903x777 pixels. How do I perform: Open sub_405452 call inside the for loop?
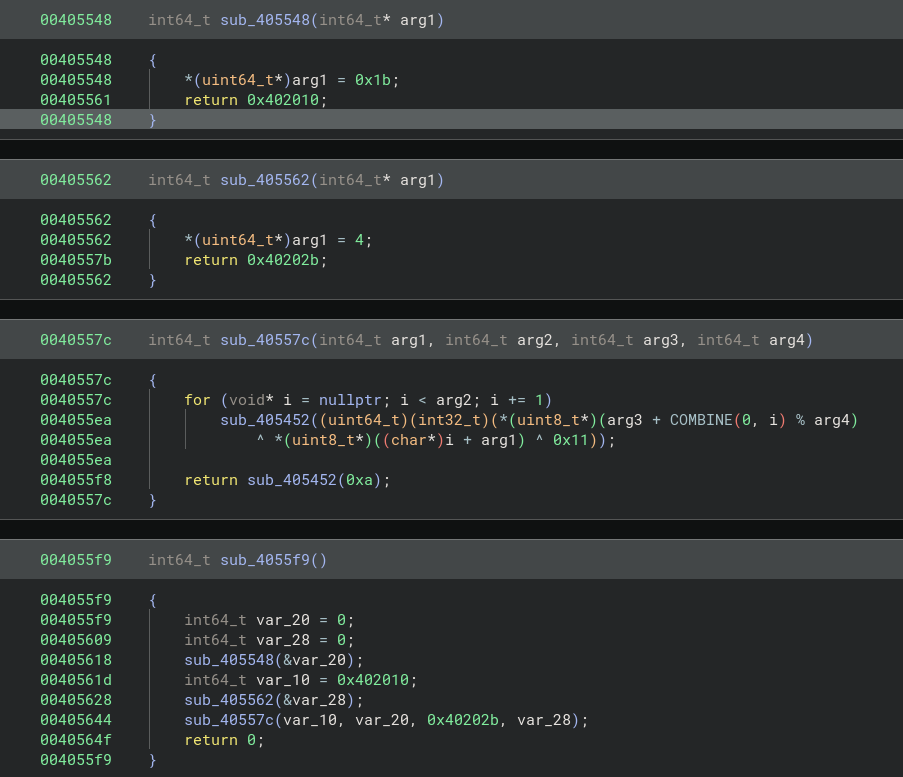265,420
